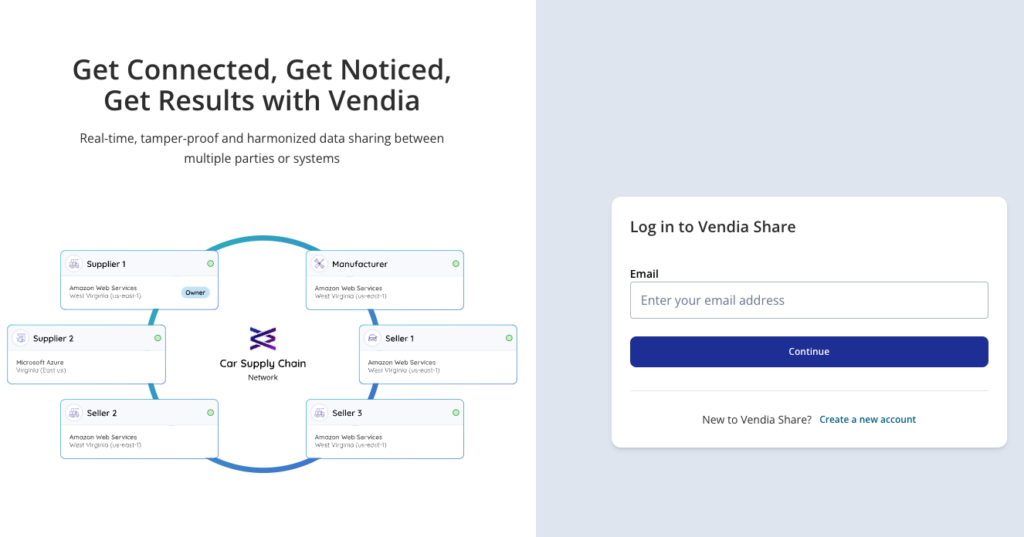
Task: Click the Log in to Vendia Share heading
Action: coord(712,227)
